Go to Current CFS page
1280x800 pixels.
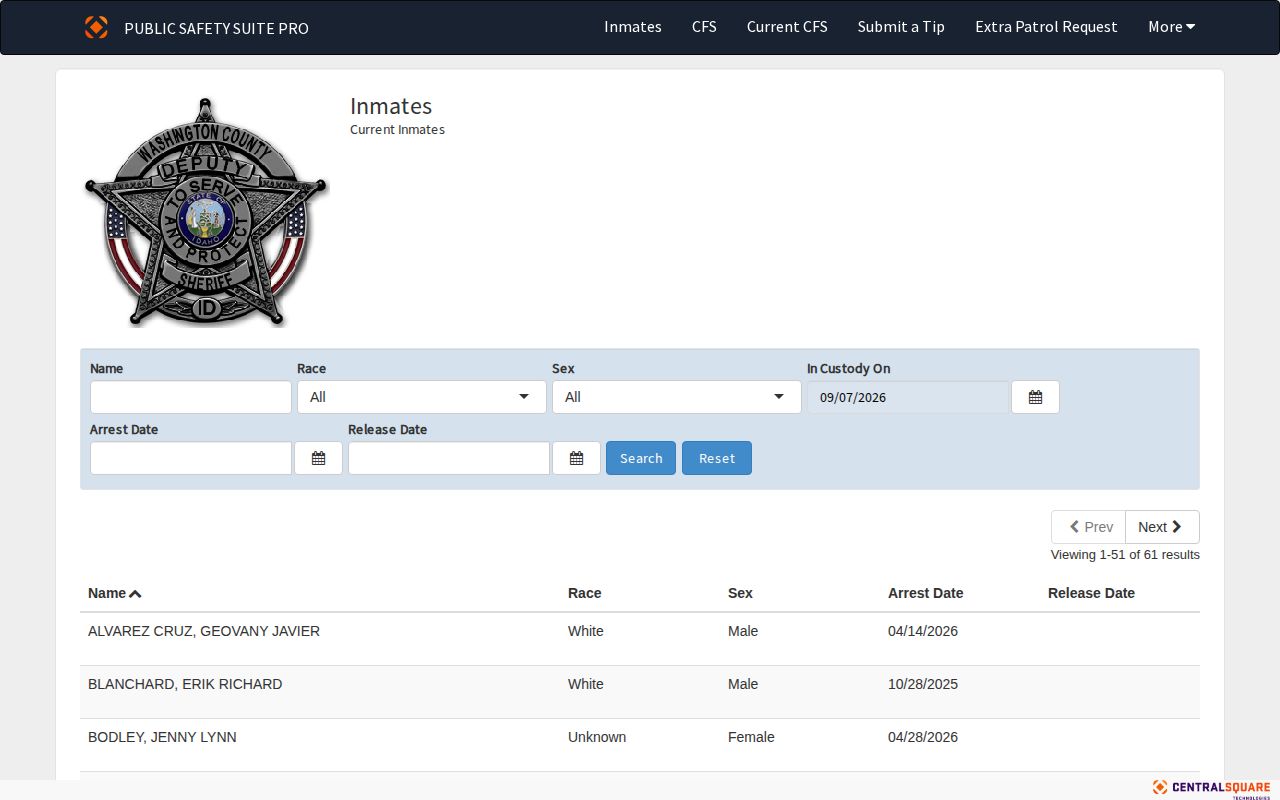point(787,27)
